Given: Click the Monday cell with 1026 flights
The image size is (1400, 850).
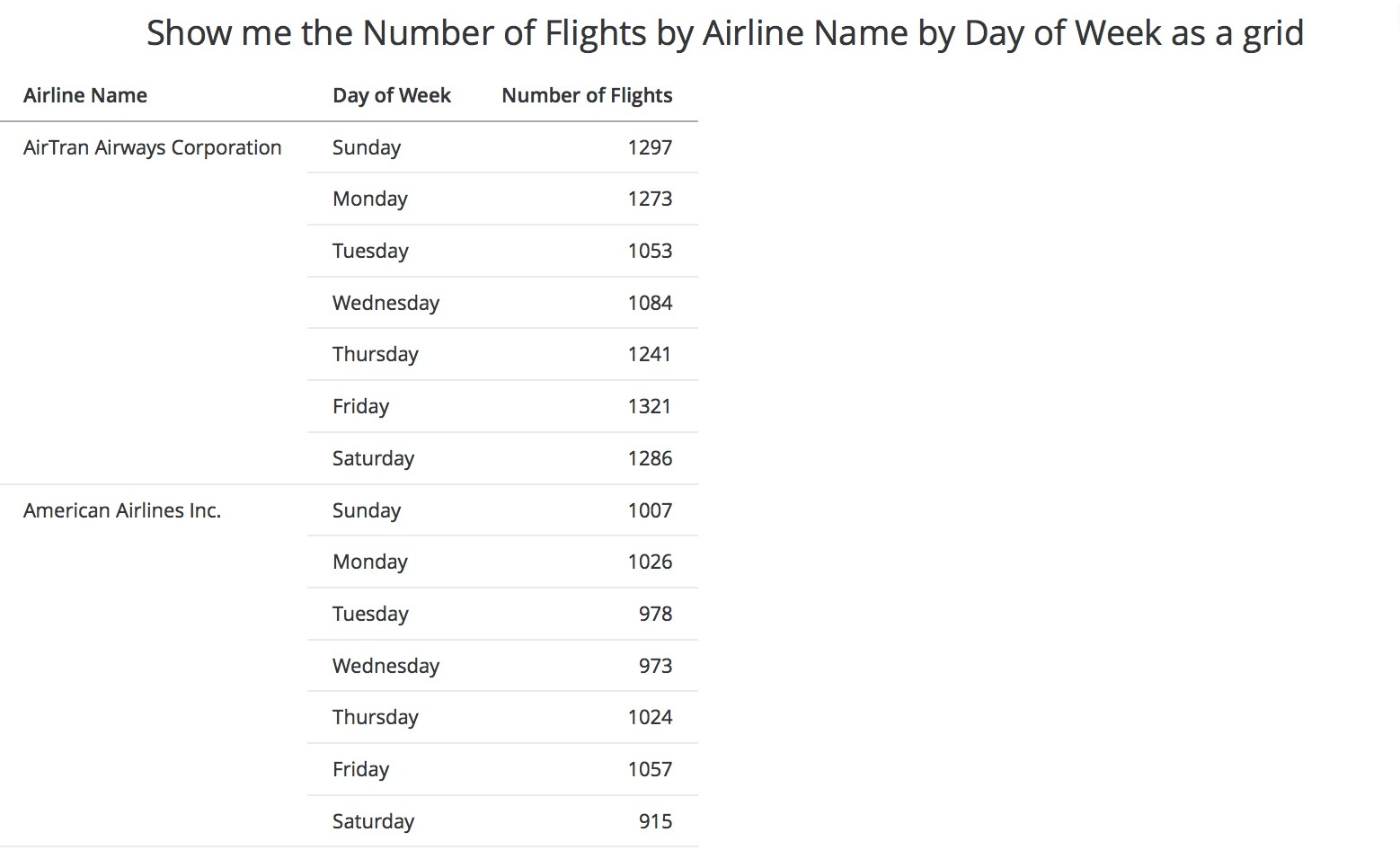Looking at the screenshot, I should point(370,562).
